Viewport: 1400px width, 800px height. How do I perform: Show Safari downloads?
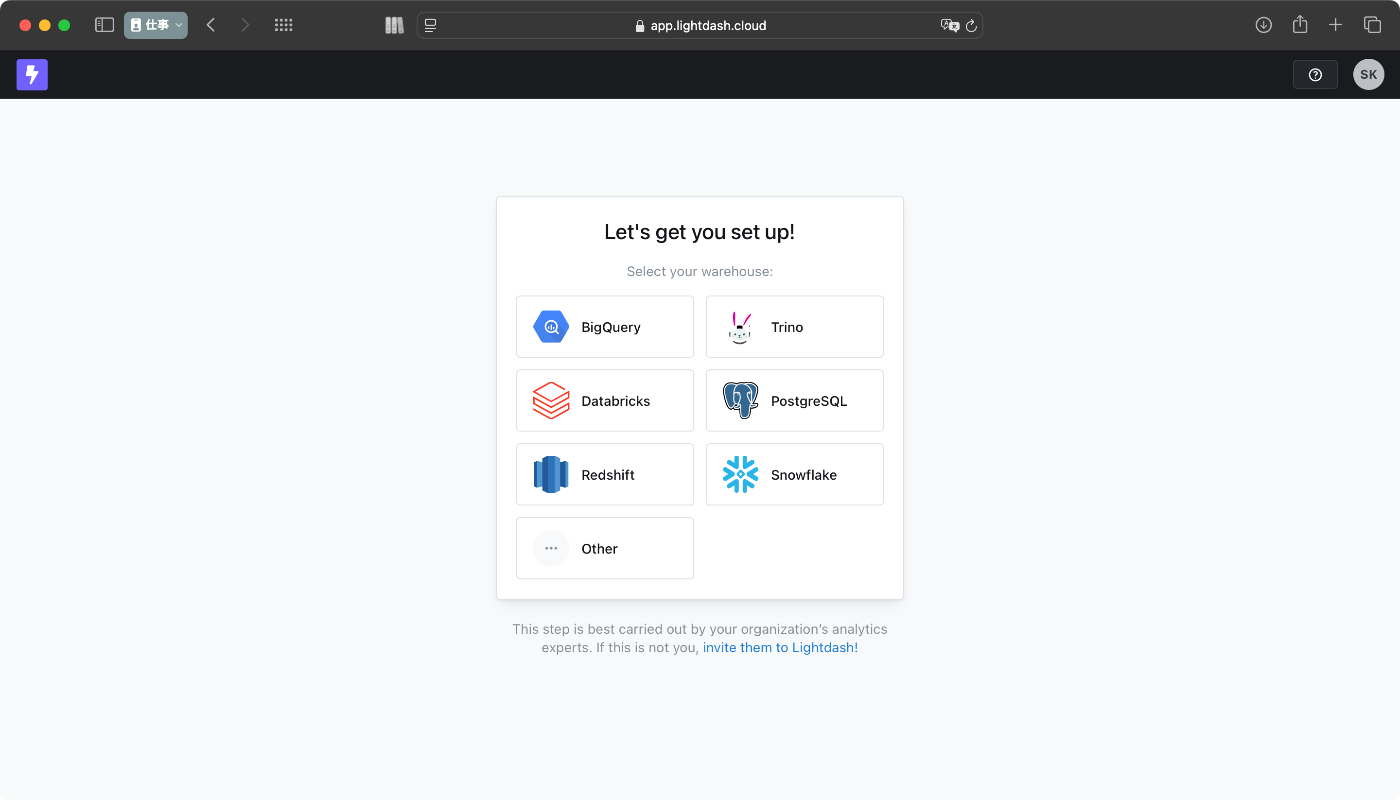coord(1264,25)
